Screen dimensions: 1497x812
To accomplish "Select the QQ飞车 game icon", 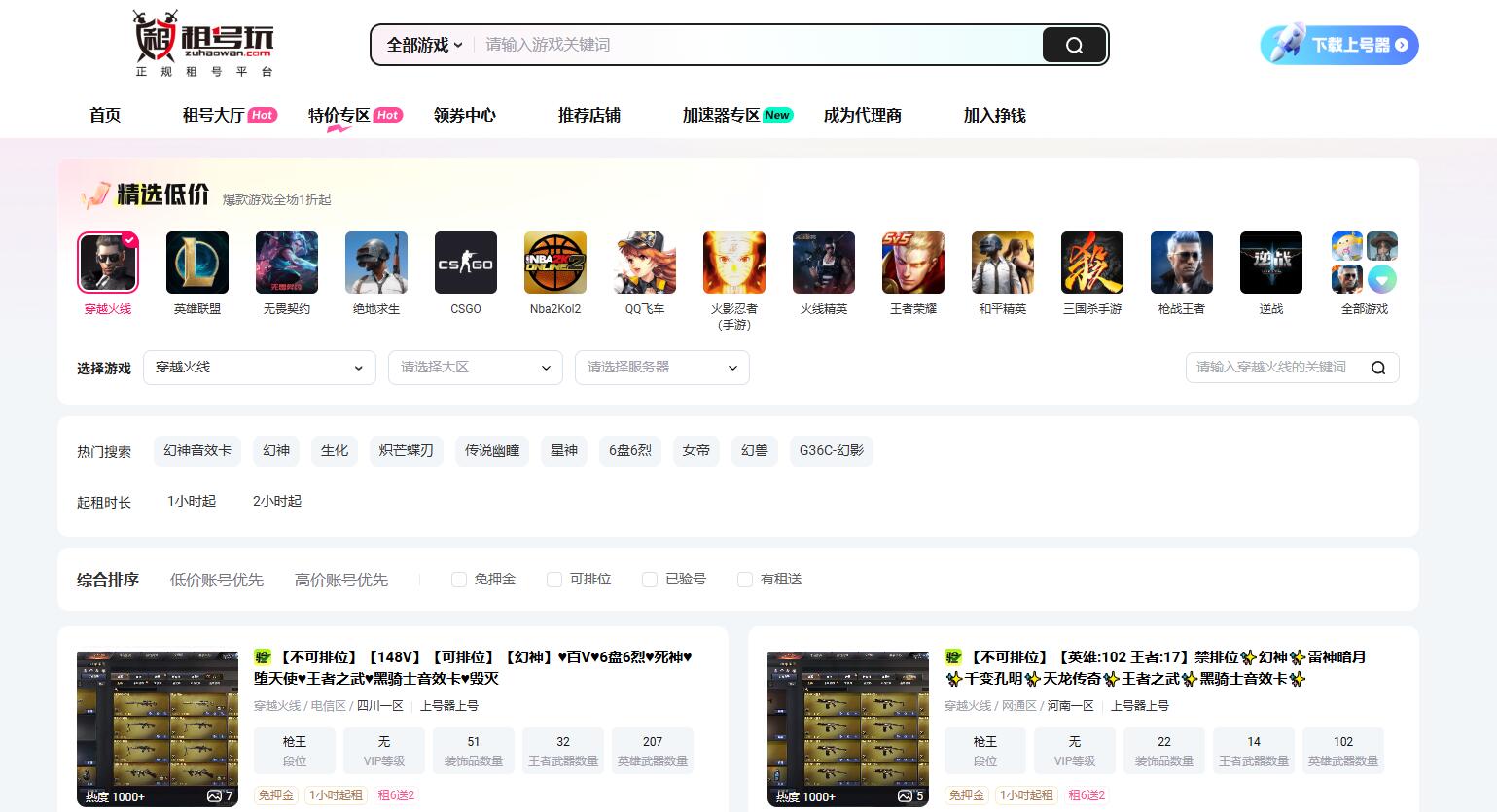I will pyautogui.click(x=645, y=263).
